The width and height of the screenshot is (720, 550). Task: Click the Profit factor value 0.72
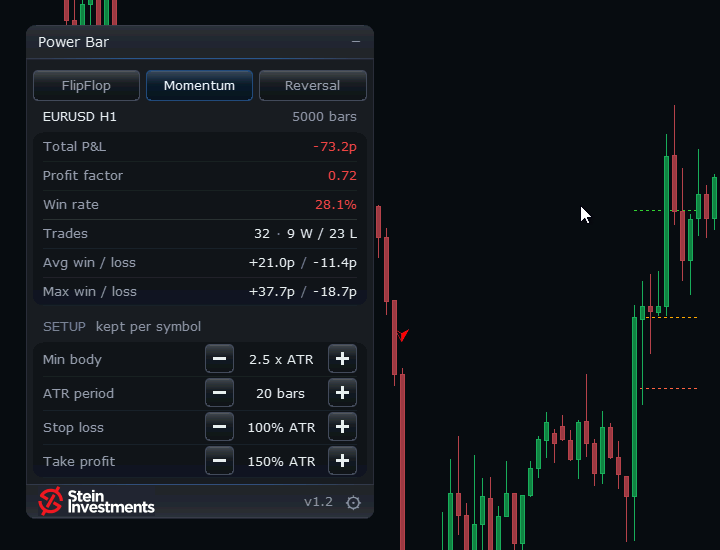342,175
